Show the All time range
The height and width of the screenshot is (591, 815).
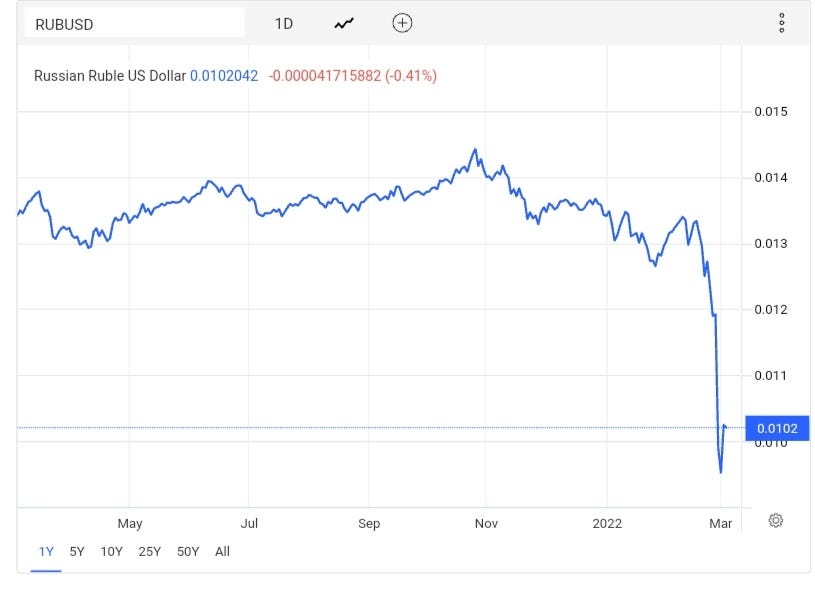click(222, 551)
